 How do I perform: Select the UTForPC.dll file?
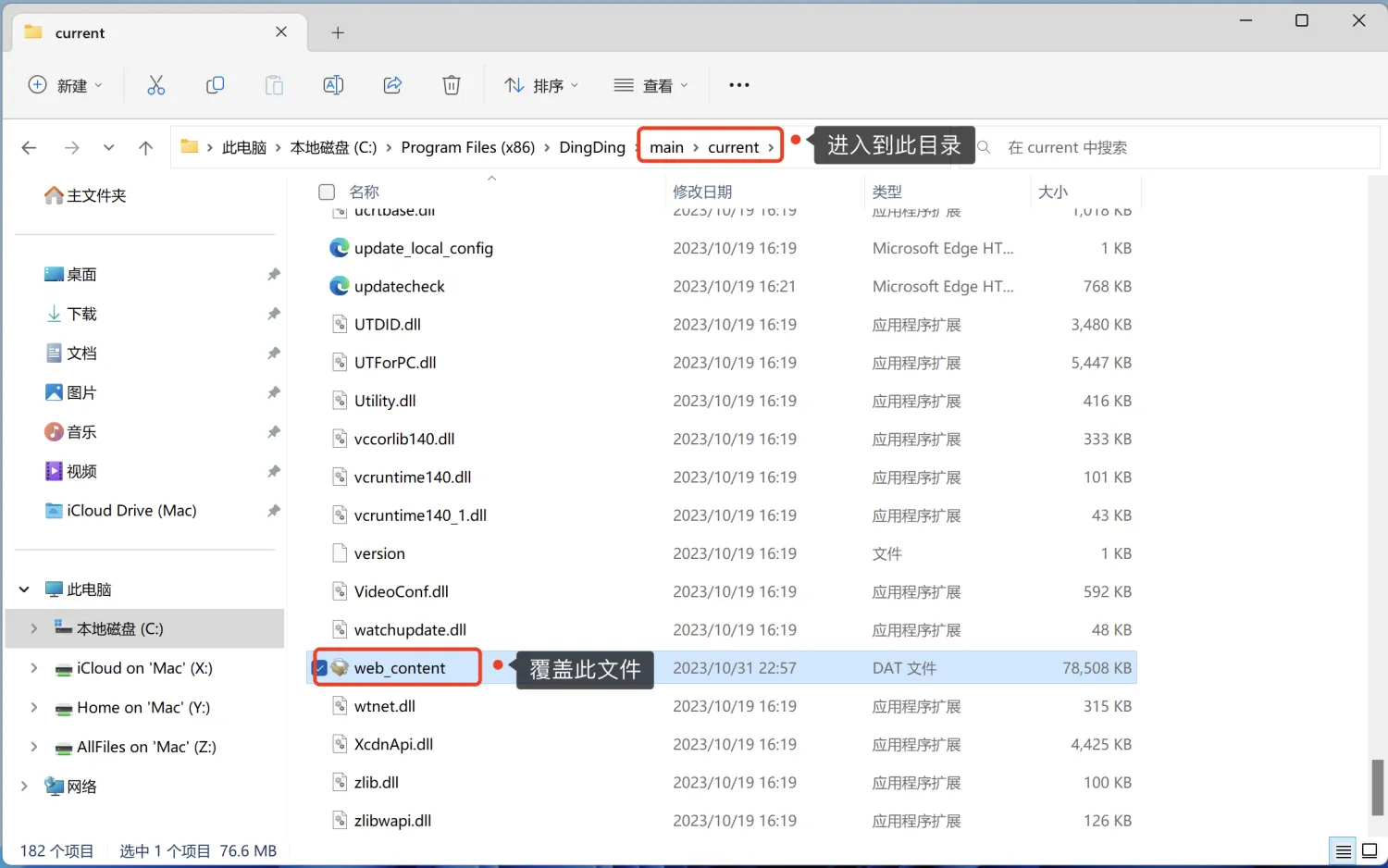pos(395,363)
